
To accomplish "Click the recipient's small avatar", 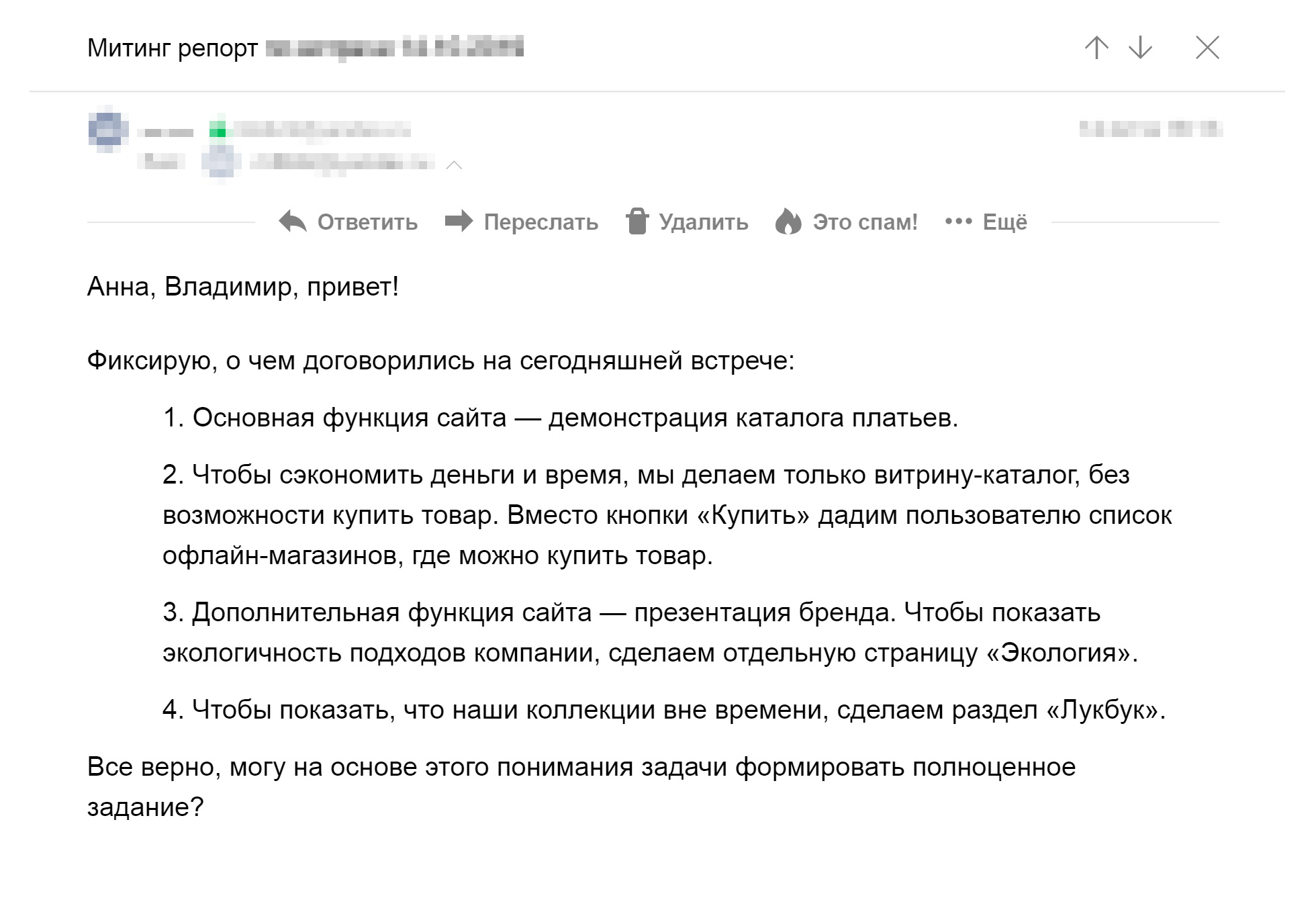I will coord(222,162).
